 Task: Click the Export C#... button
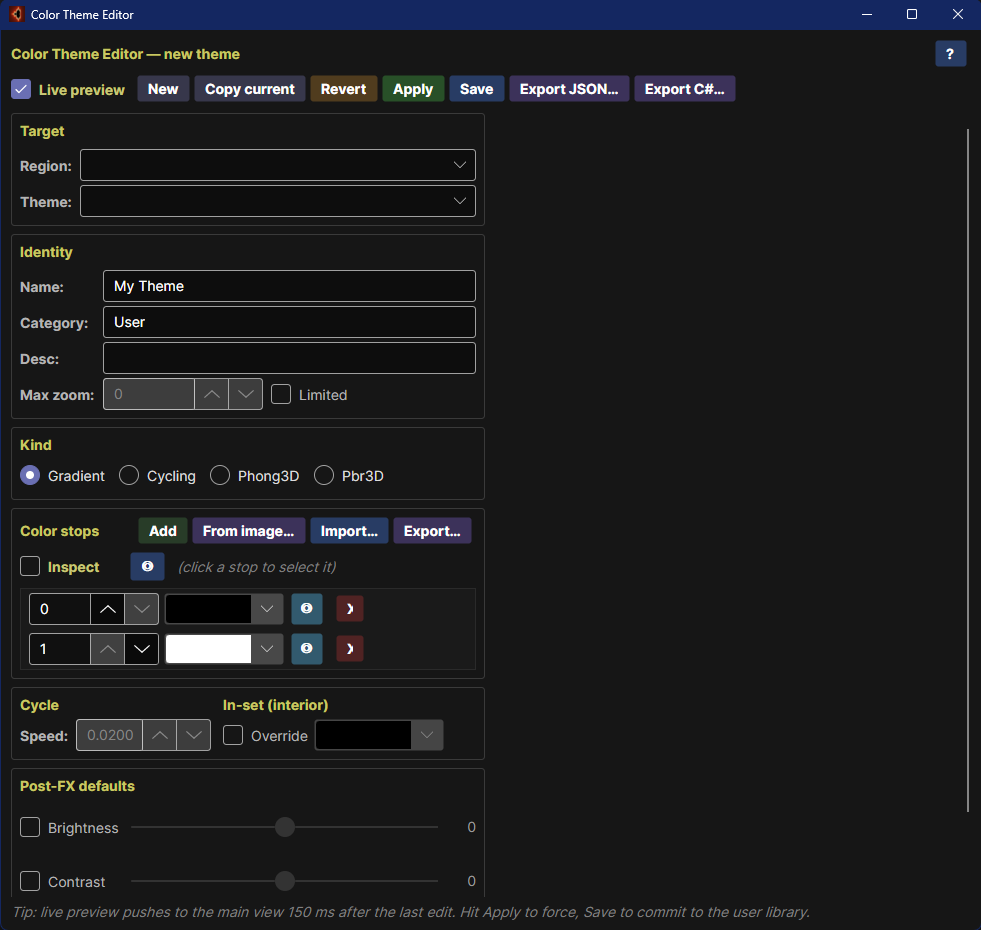(684, 89)
